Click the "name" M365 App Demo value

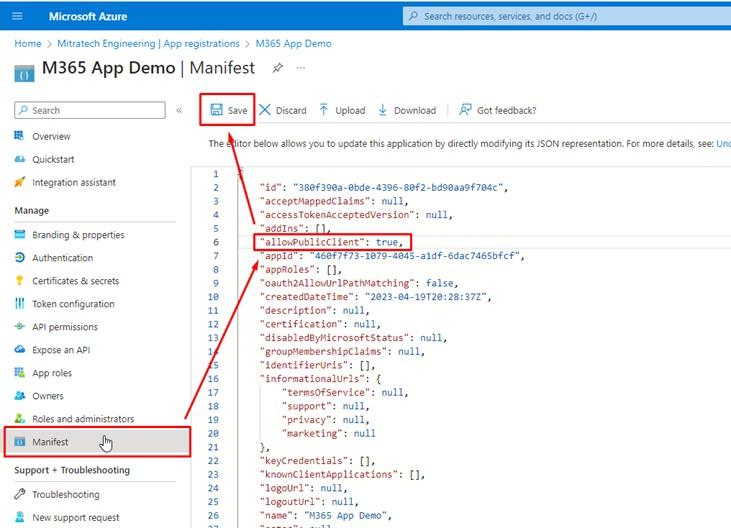coord(345,515)
